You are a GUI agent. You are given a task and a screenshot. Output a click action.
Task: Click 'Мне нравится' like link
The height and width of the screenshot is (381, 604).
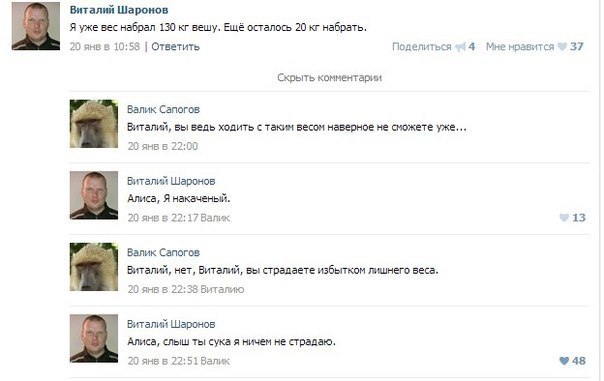point(520,47)
